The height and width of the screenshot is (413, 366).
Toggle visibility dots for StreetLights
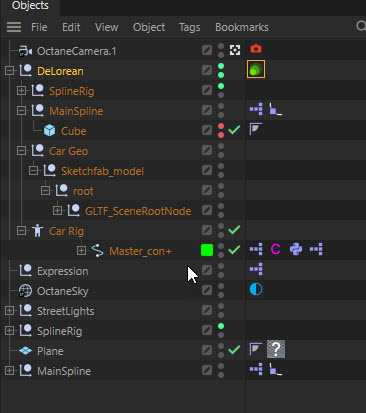point(221,310)
